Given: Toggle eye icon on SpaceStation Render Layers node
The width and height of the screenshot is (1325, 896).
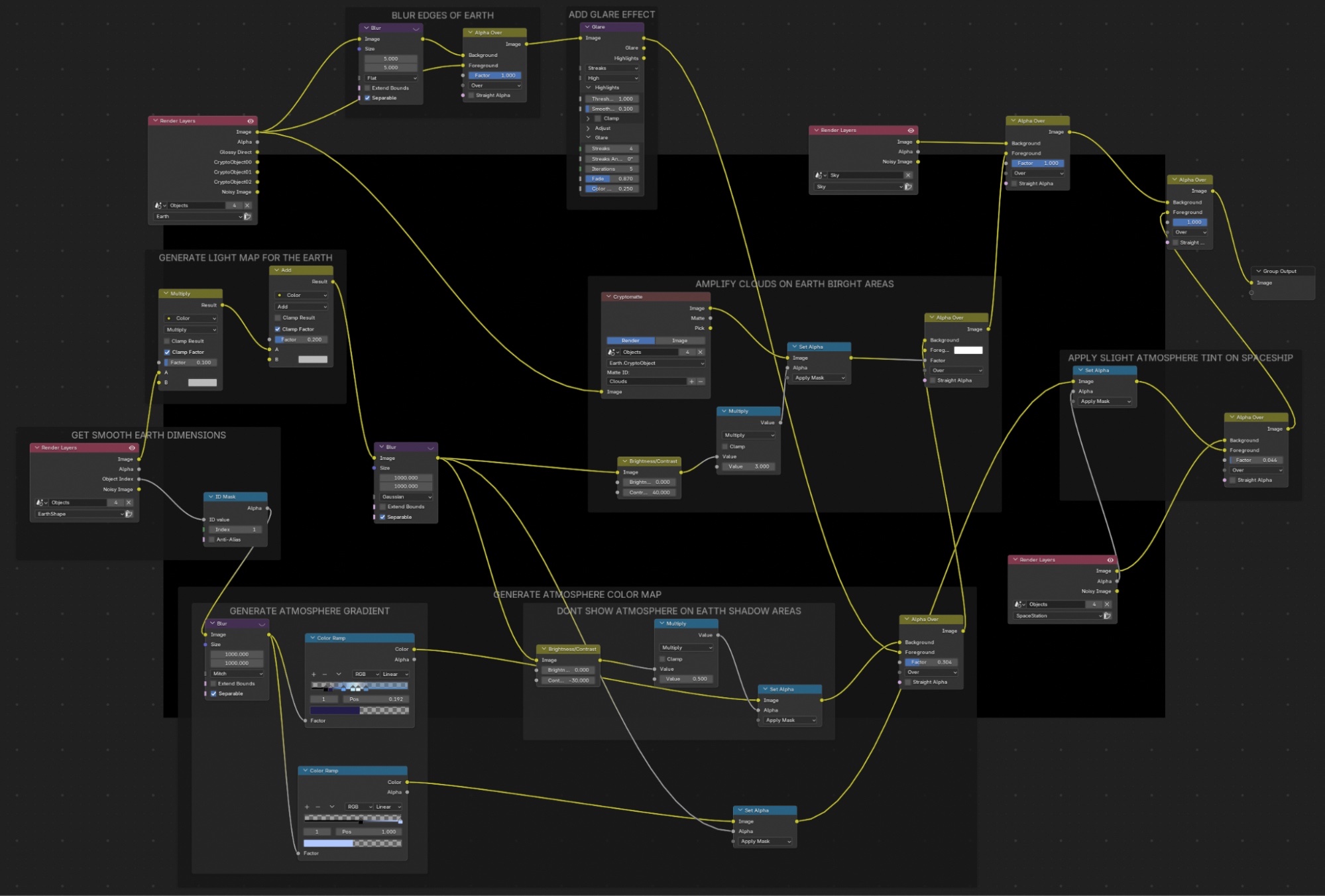Looking at the screenshot, I should click(x=1110, y=560).
